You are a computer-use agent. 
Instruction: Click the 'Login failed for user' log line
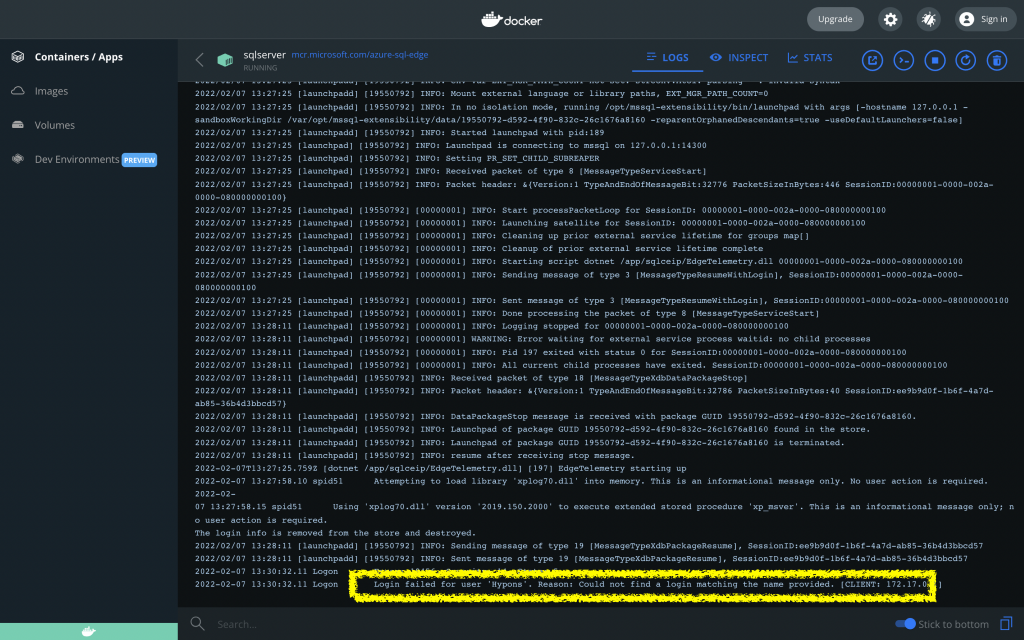tap(568, 584)
